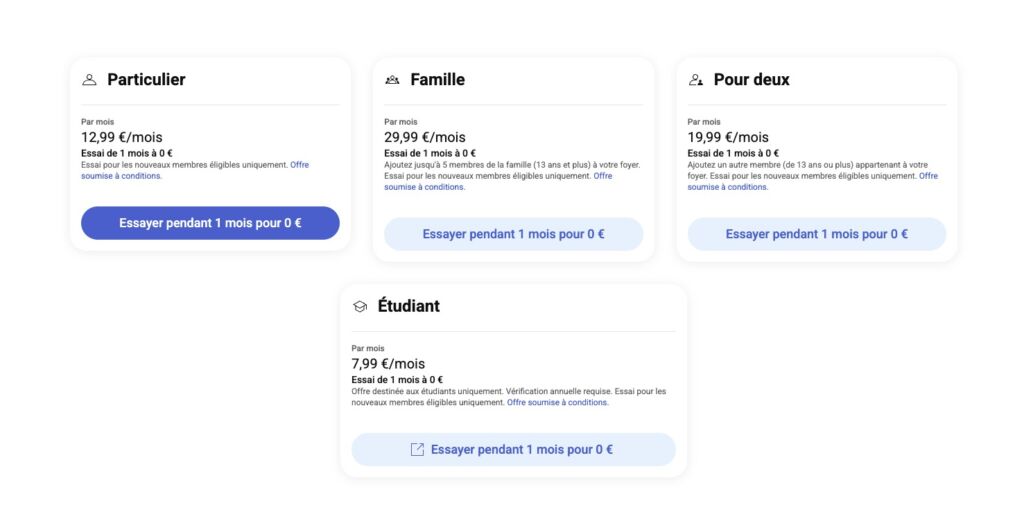Try the Pour deux plan for 0 €
This screenshot has width=1024, height=523.
[x=816, y=234]
